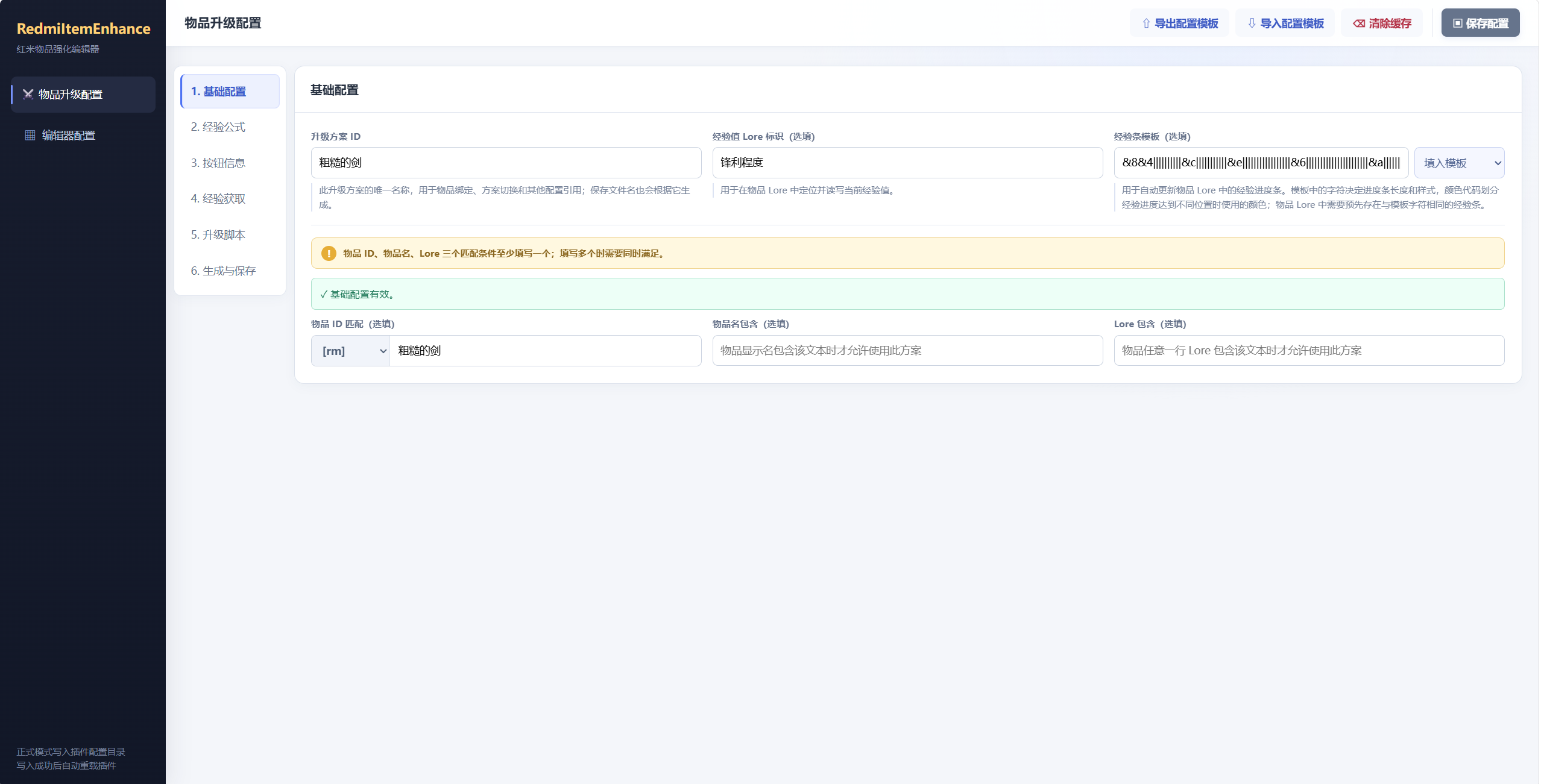Focus the 经验条模板 input field
This screenshot has width=1541, height=784.
coord(1261,163)
